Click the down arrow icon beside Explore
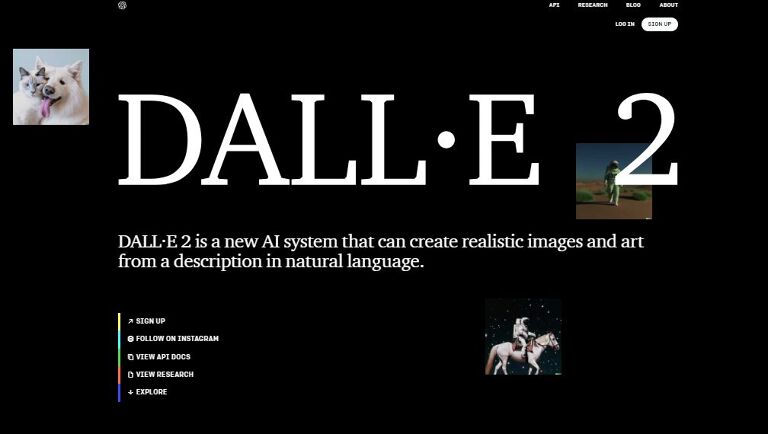This screenshot has height=434, width=768. click(x=130, y=392)
